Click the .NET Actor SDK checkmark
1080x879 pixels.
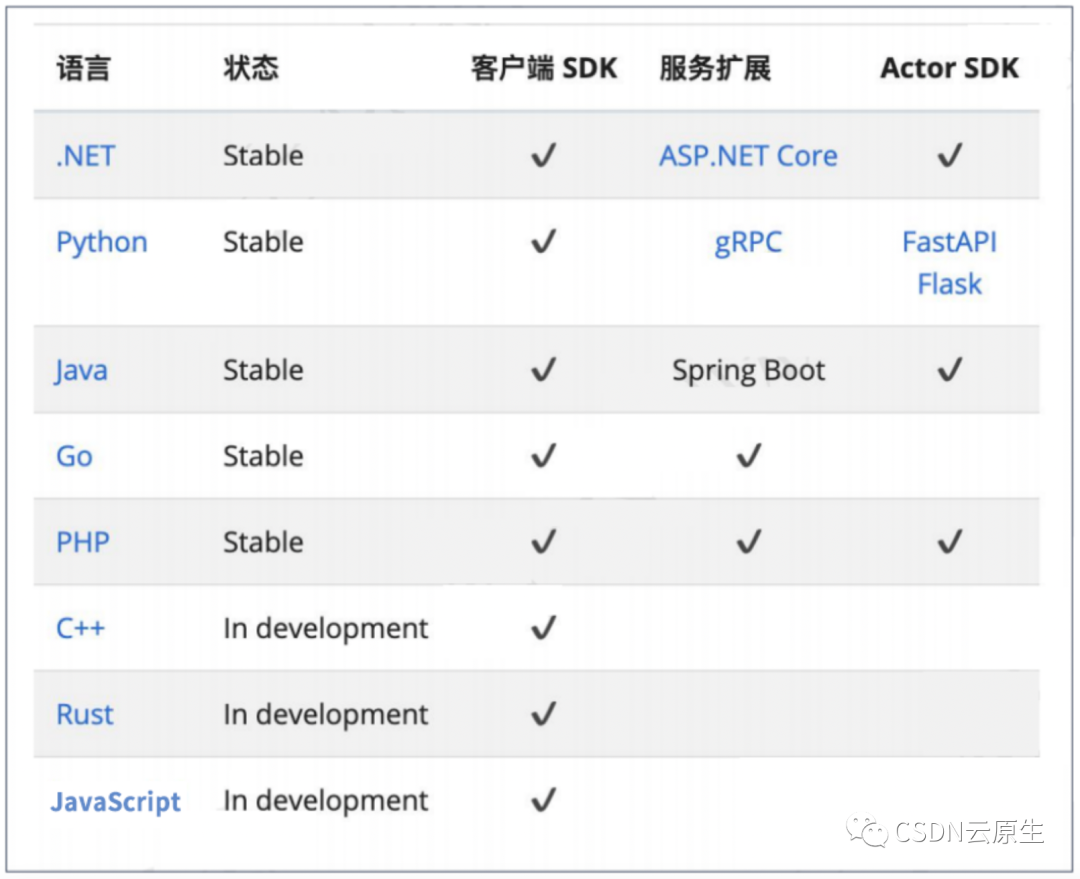click(x=949, y=156)
